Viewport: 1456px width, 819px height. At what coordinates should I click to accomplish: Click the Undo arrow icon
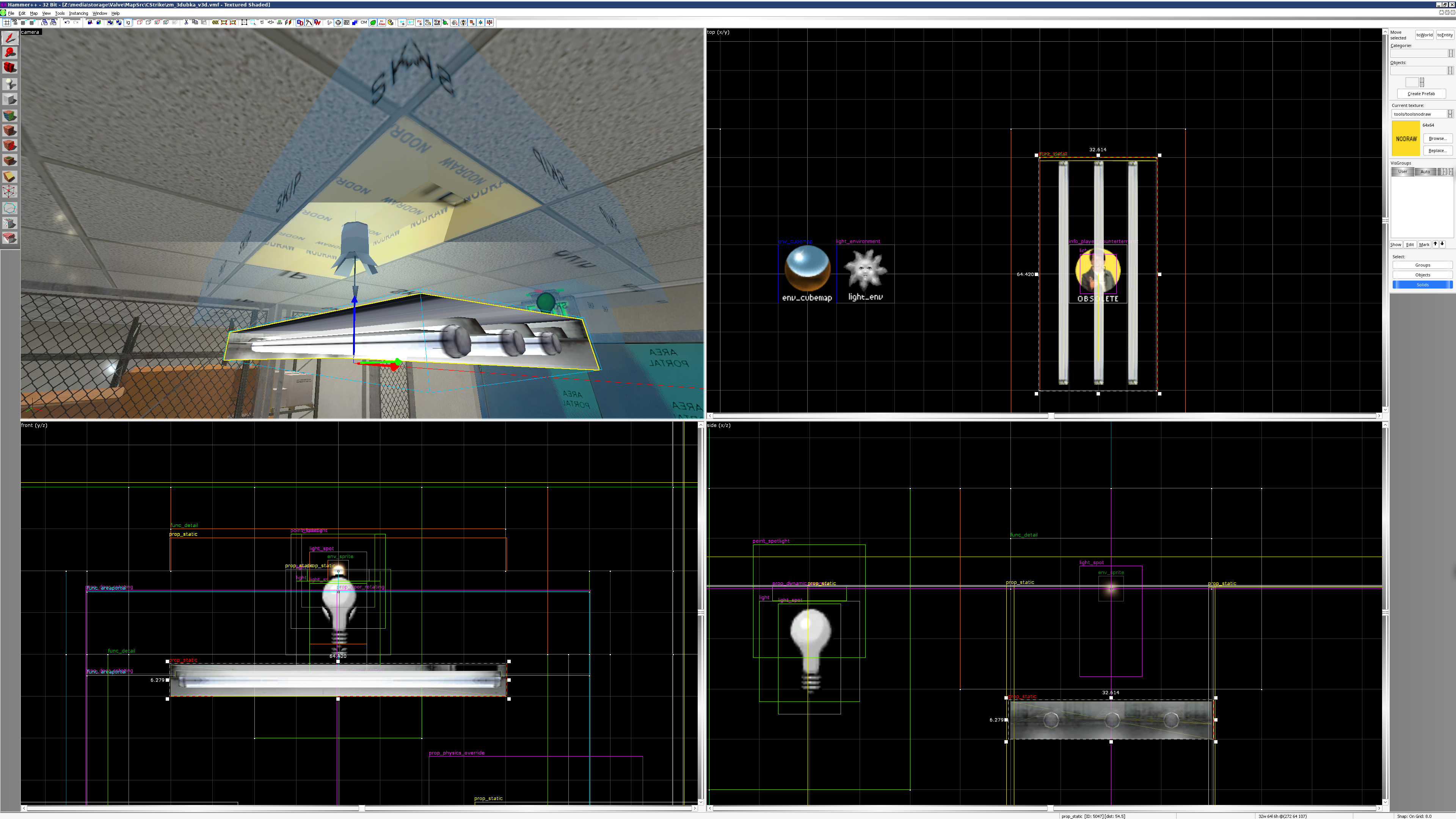[67, 23]
